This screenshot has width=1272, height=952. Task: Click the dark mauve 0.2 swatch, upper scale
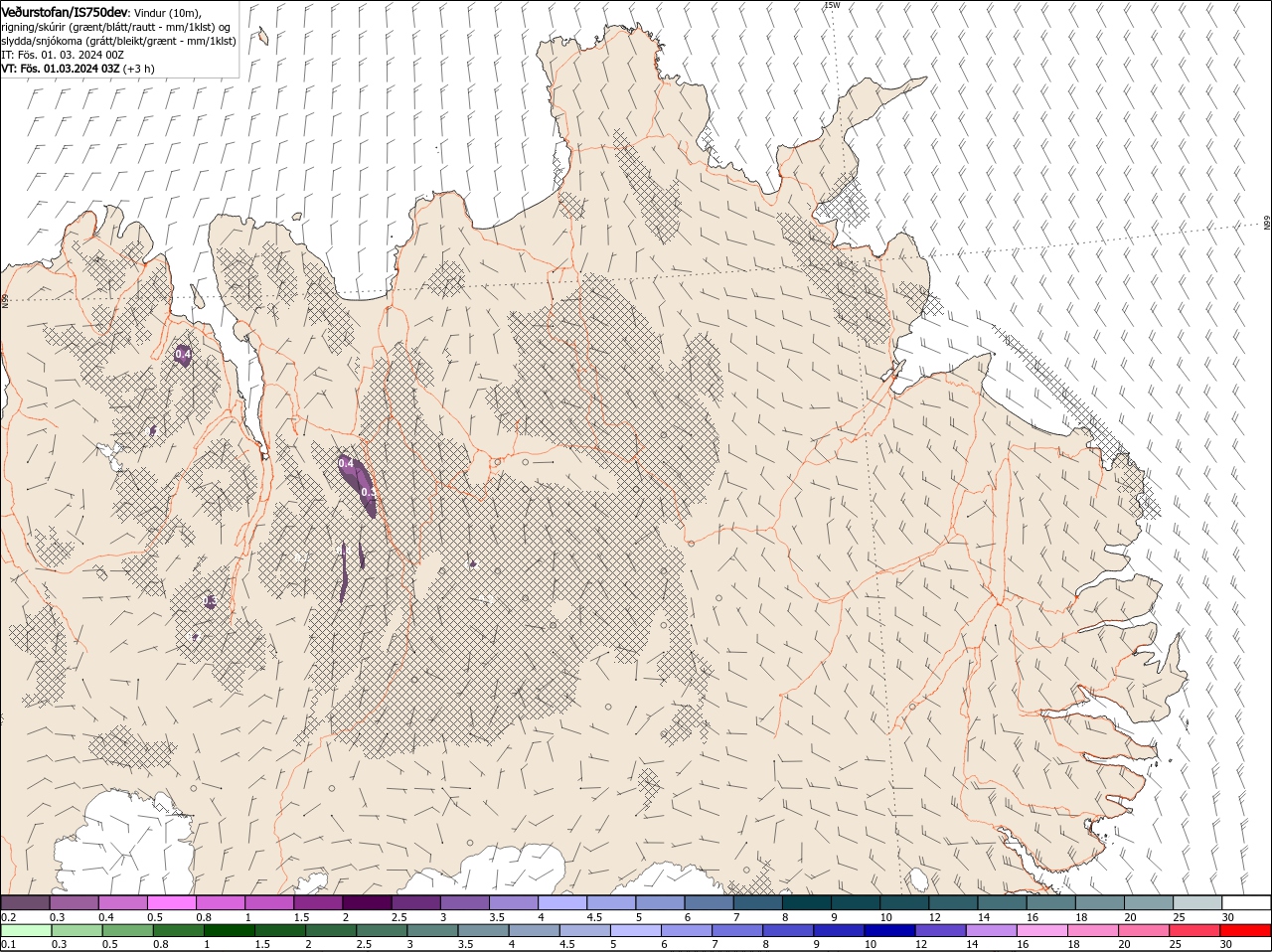25,902
